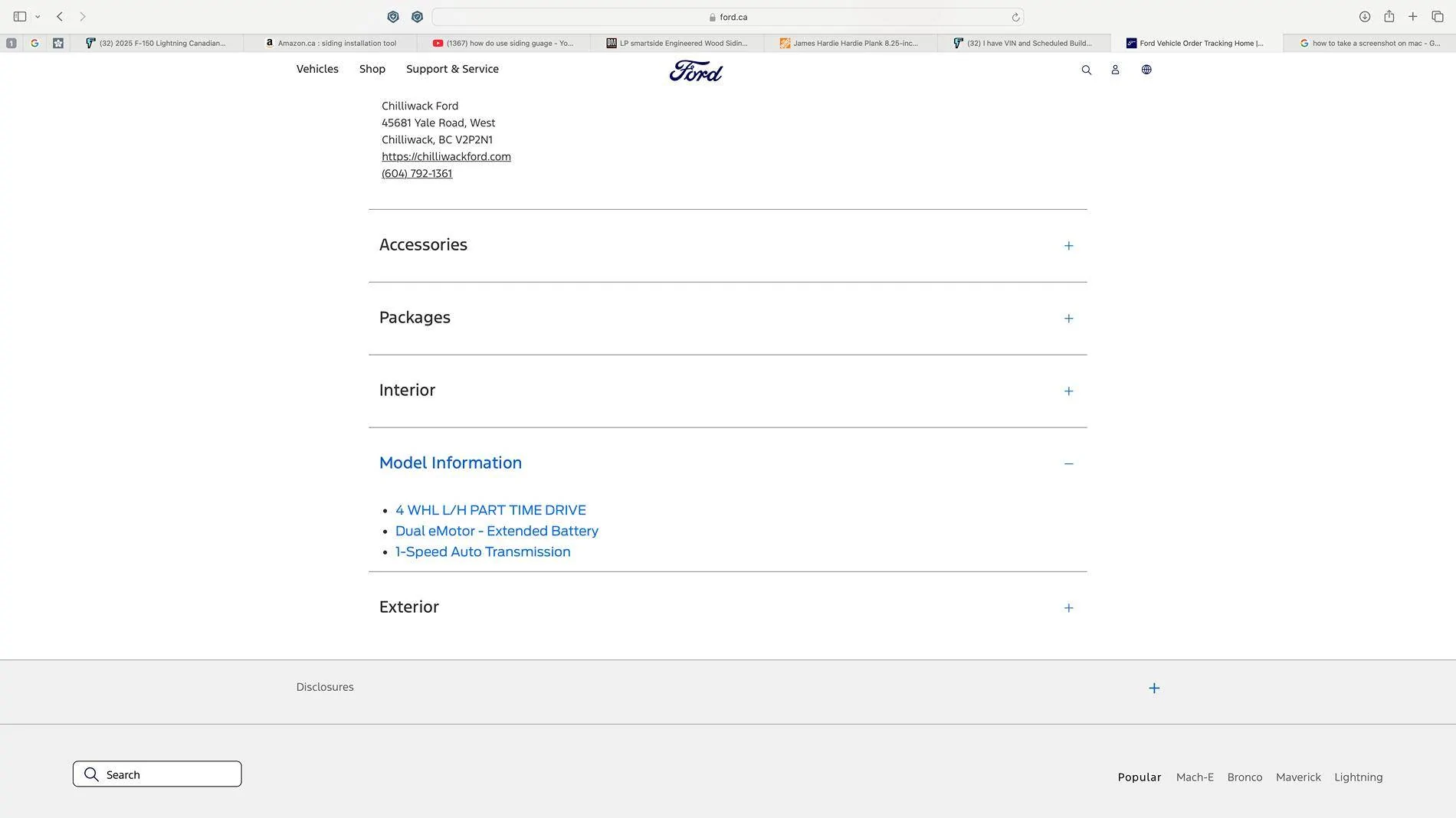
Task: Select Ford Vehicle Order Tracking tab
Action: point(1196,43)
